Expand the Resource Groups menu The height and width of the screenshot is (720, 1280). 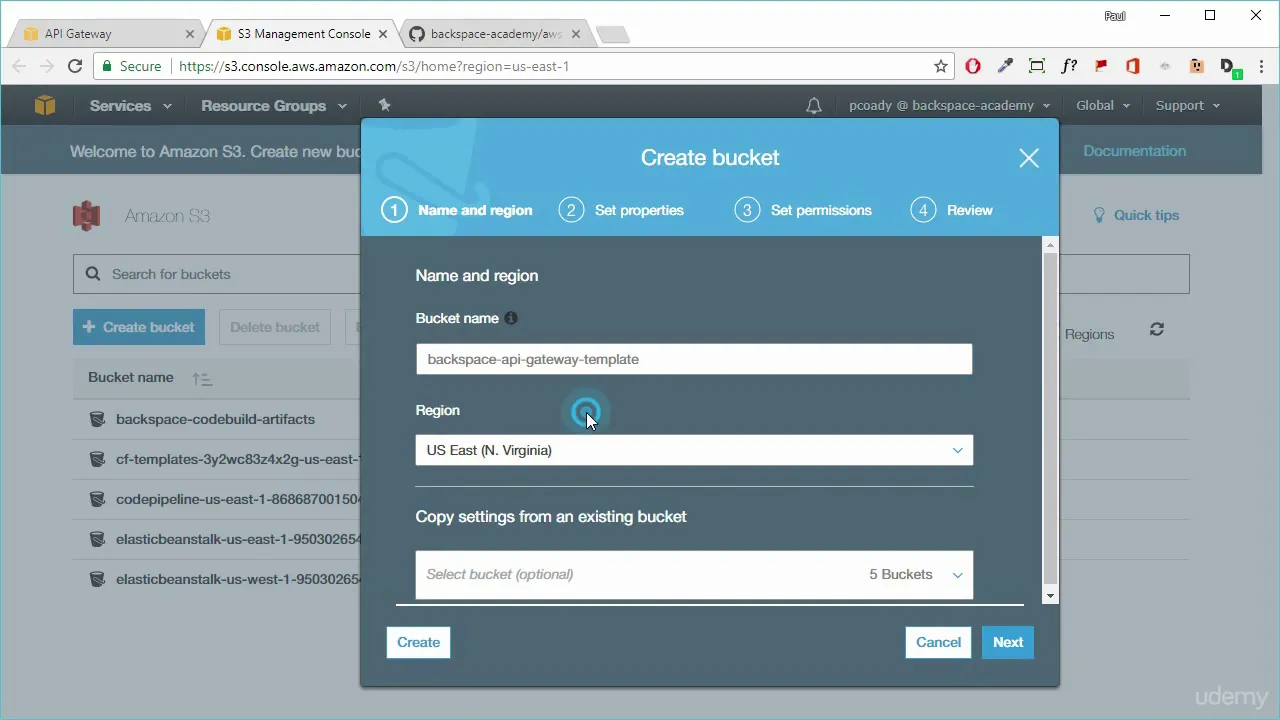coord(274,105)
